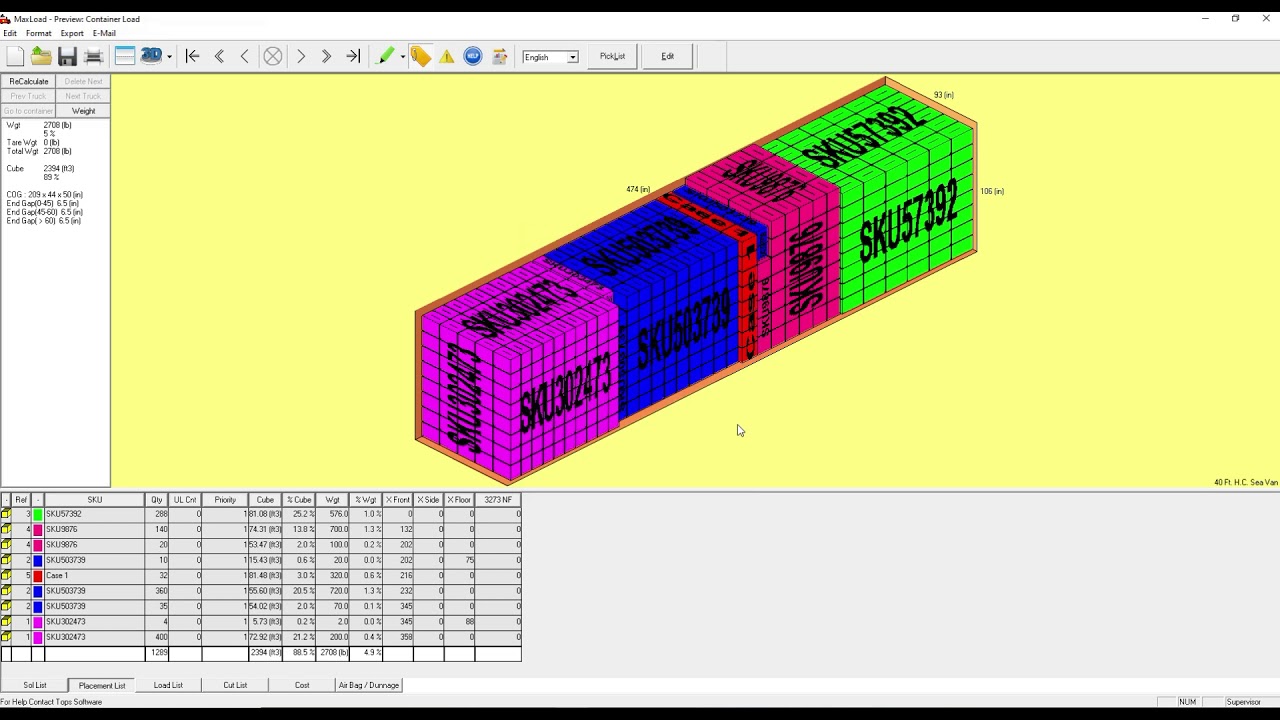Switch to the Load List tab

tap(168, 685)
